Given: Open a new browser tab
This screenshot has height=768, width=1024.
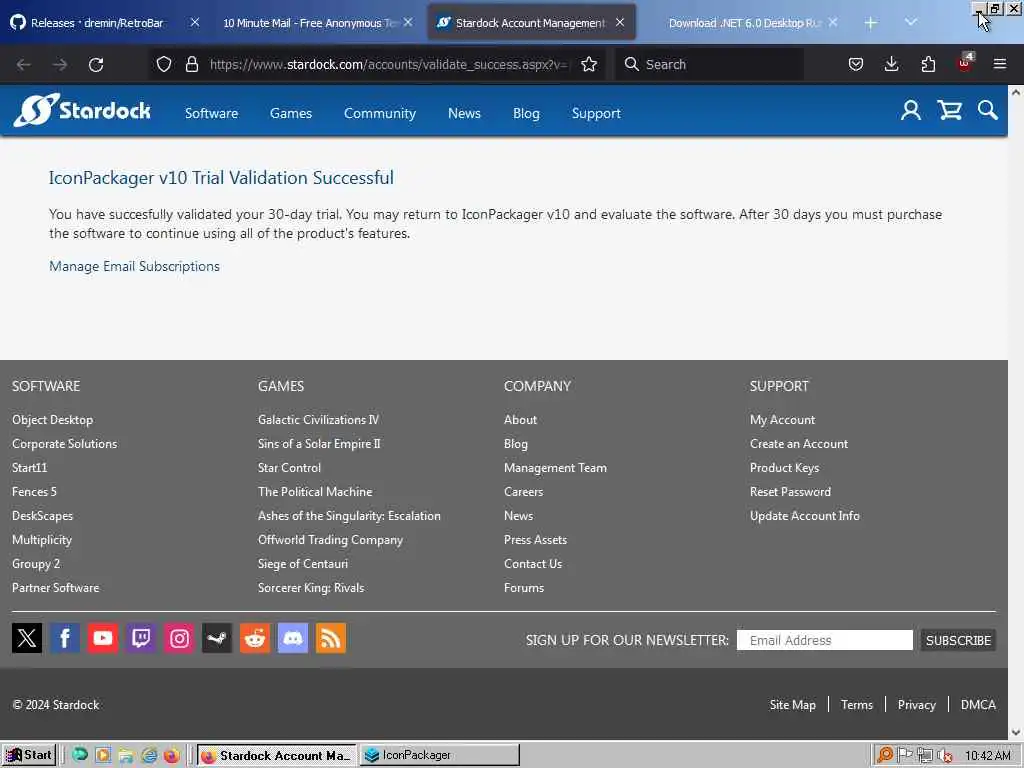Looking at the screenshot, I should tap(871, 23).
